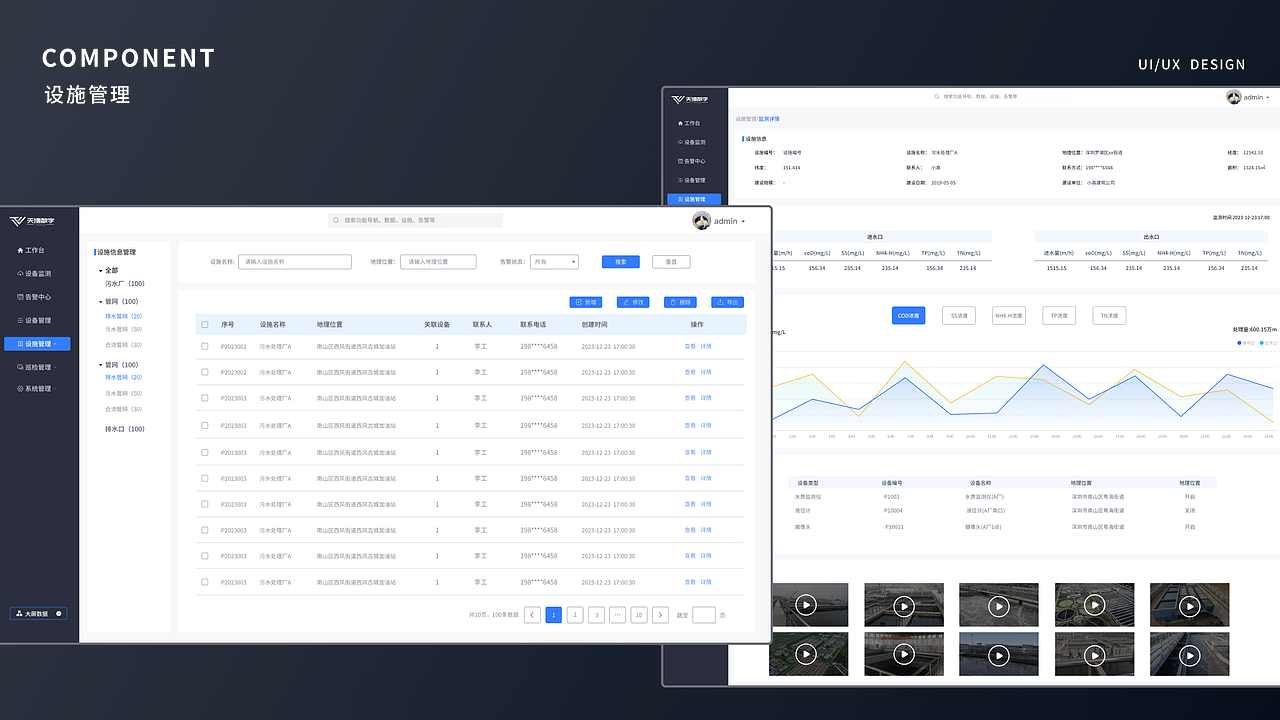Click the 设施名称 input field
This screenshot has height=720, width=1280.
[295, 262]
